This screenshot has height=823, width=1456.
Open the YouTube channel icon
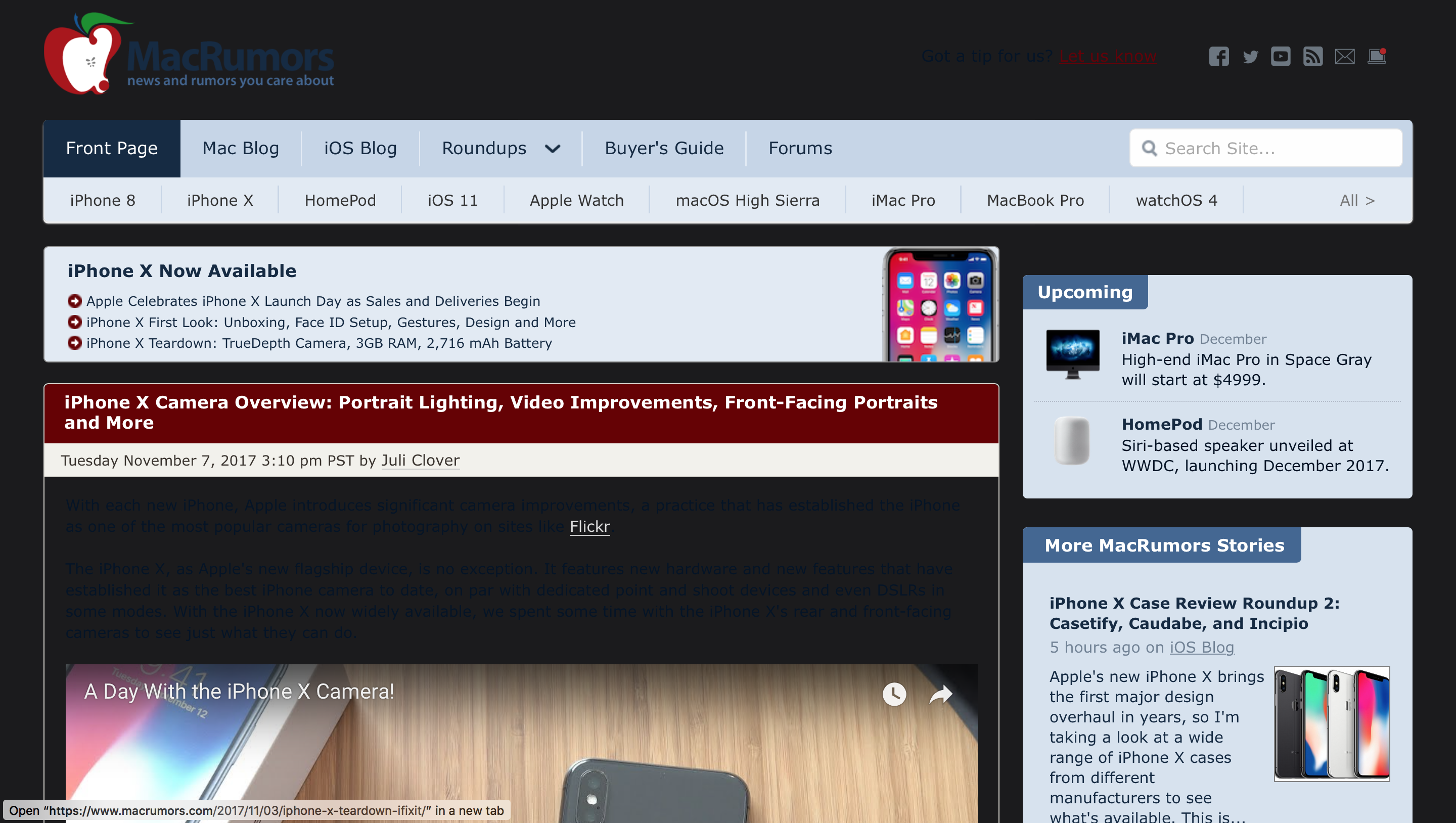click(1281, 57)
